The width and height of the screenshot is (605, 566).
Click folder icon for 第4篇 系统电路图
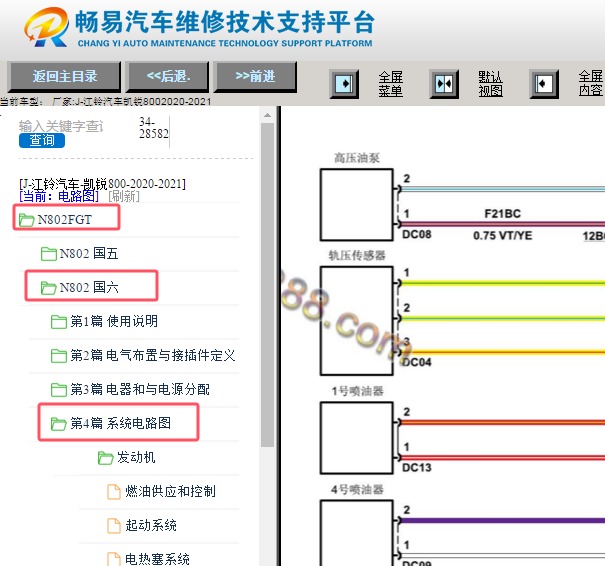click(59, 424)
